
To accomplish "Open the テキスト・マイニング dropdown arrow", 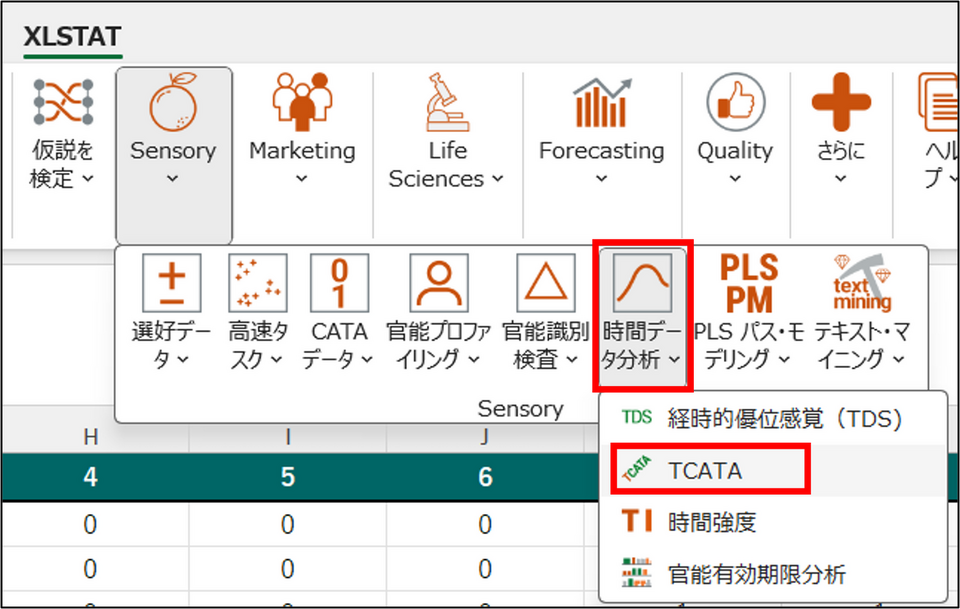I will click(x=898, y=360).
